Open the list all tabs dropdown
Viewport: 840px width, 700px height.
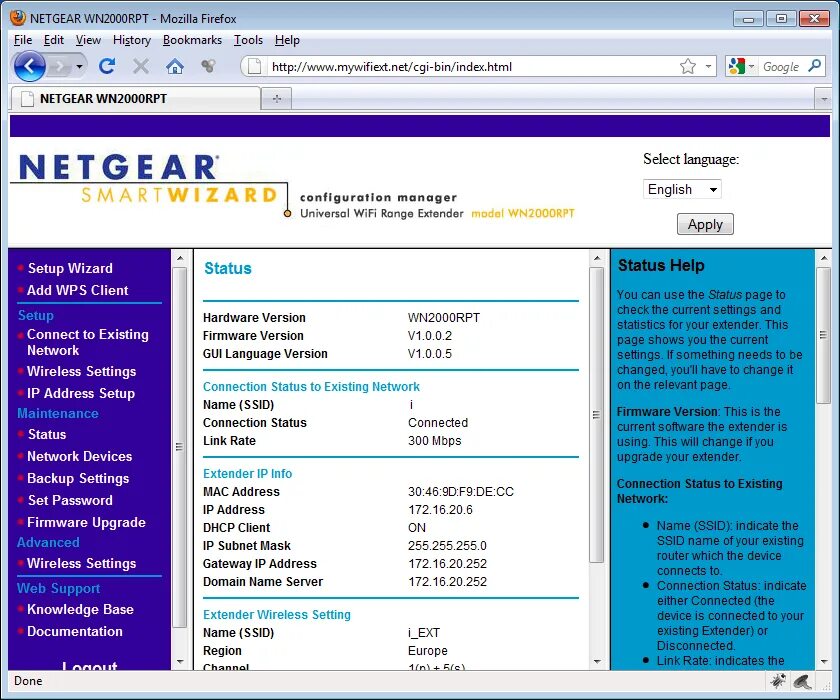(x=823, y=99)
